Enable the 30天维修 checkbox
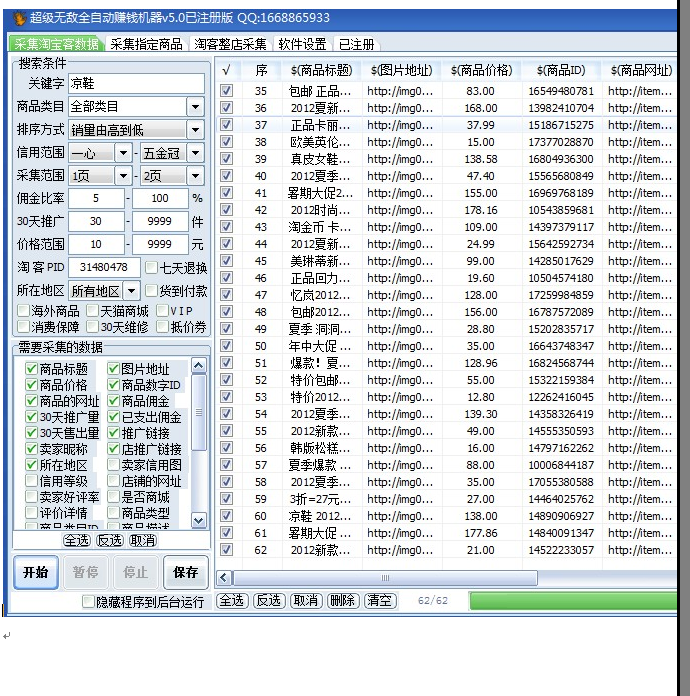This screenshot has height=696, width=690. pyautogui.click(x=92, y=327)
